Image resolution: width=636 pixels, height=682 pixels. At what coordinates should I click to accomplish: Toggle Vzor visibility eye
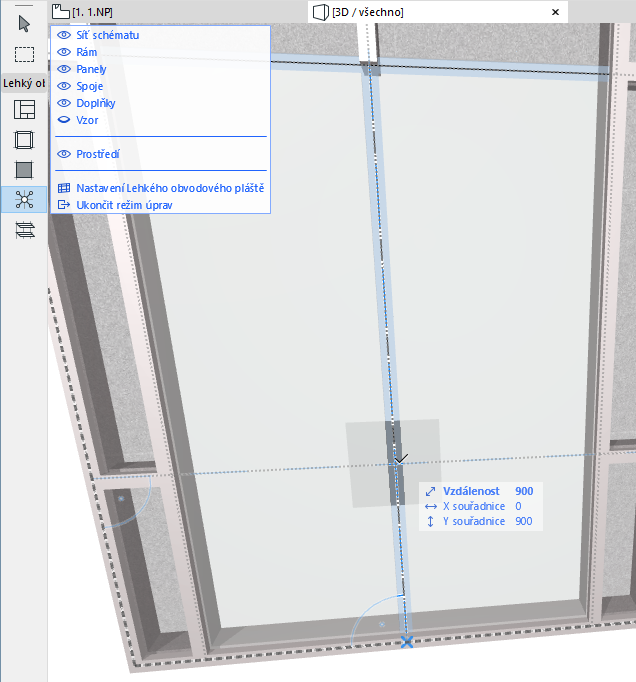[64, 120]
